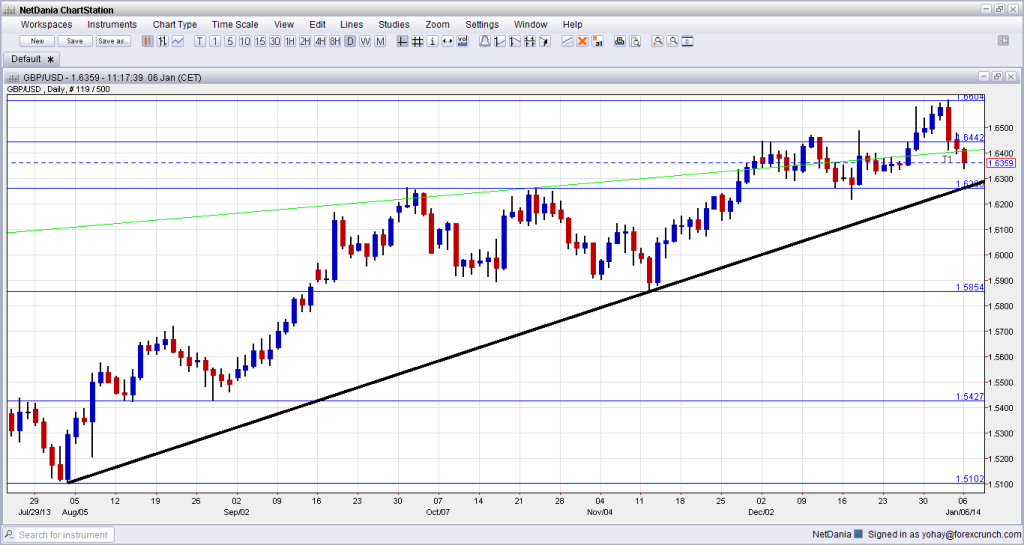Select the falling trend line study icon

click(x=515, y=41)
